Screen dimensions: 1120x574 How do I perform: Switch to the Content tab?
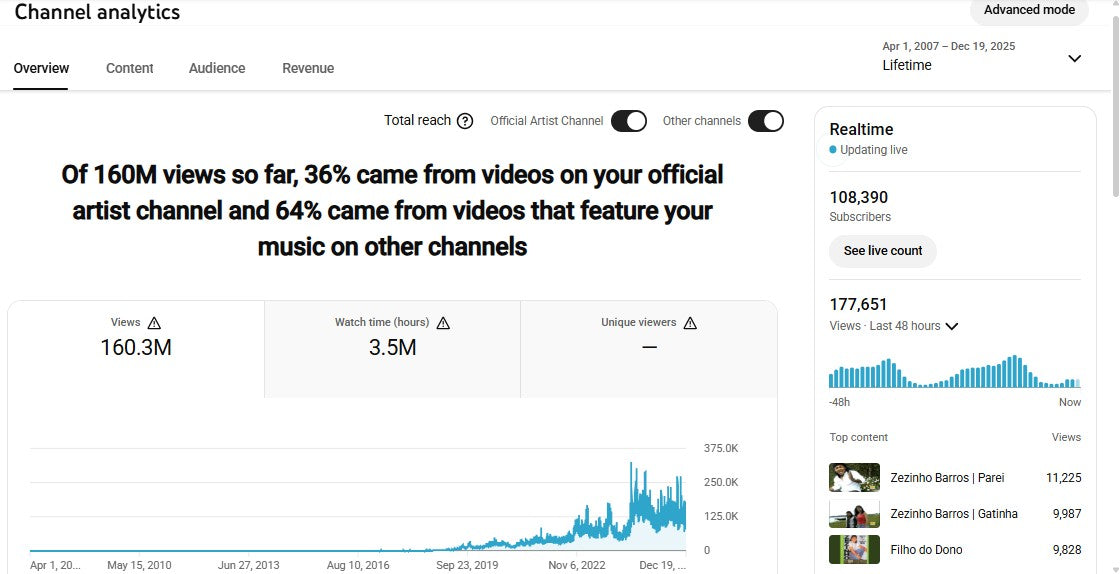[130, 68]
